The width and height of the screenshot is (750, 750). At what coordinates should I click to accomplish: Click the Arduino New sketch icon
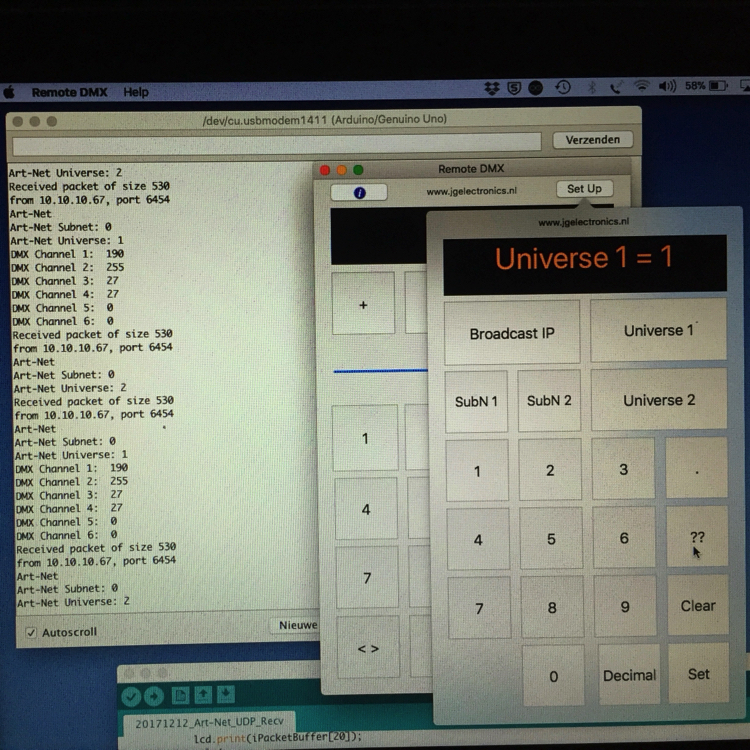click(x=180, y=695)
